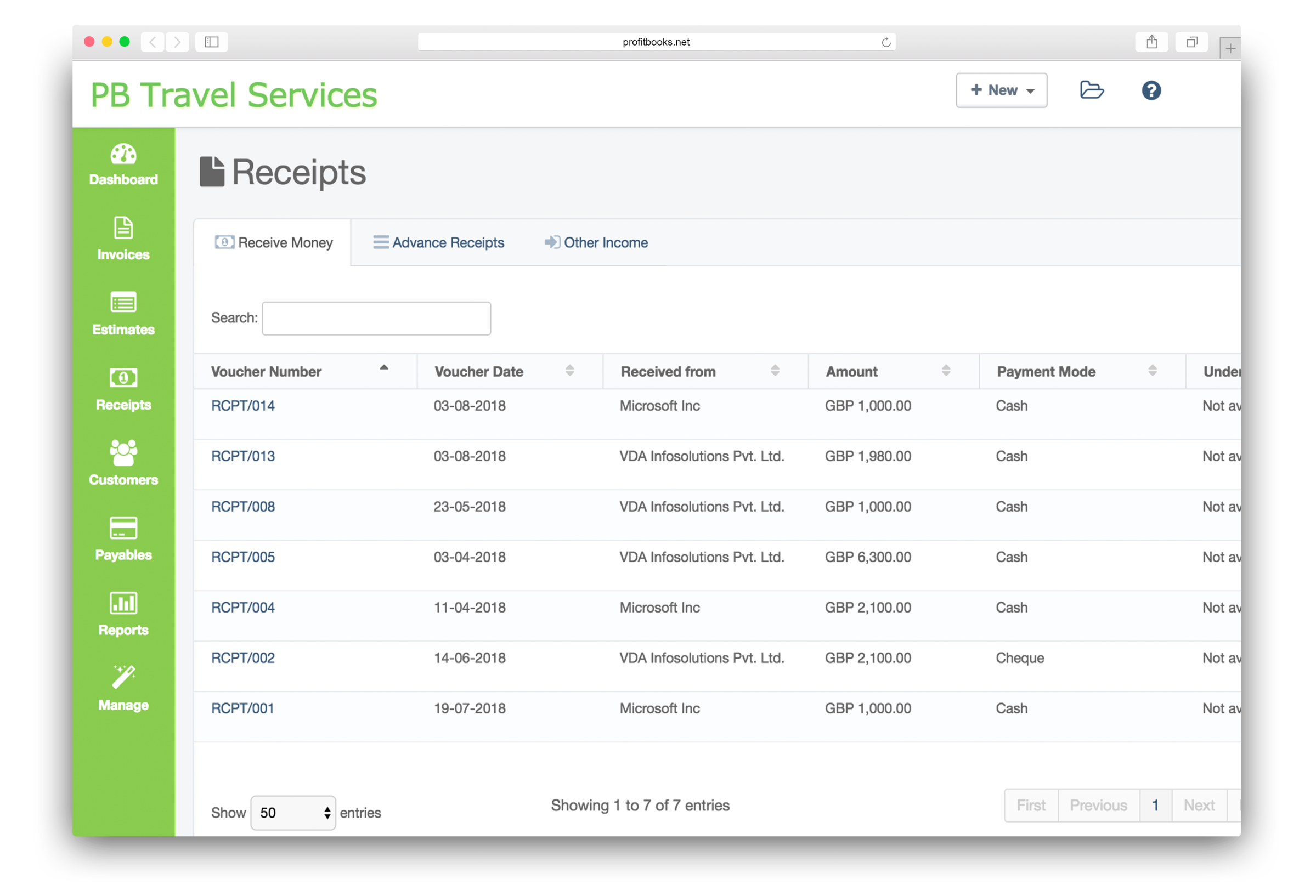Screen dimensions: 1316x896
Task: Go to Invoices in the sidebar
Action: click(x=123, y=239)
